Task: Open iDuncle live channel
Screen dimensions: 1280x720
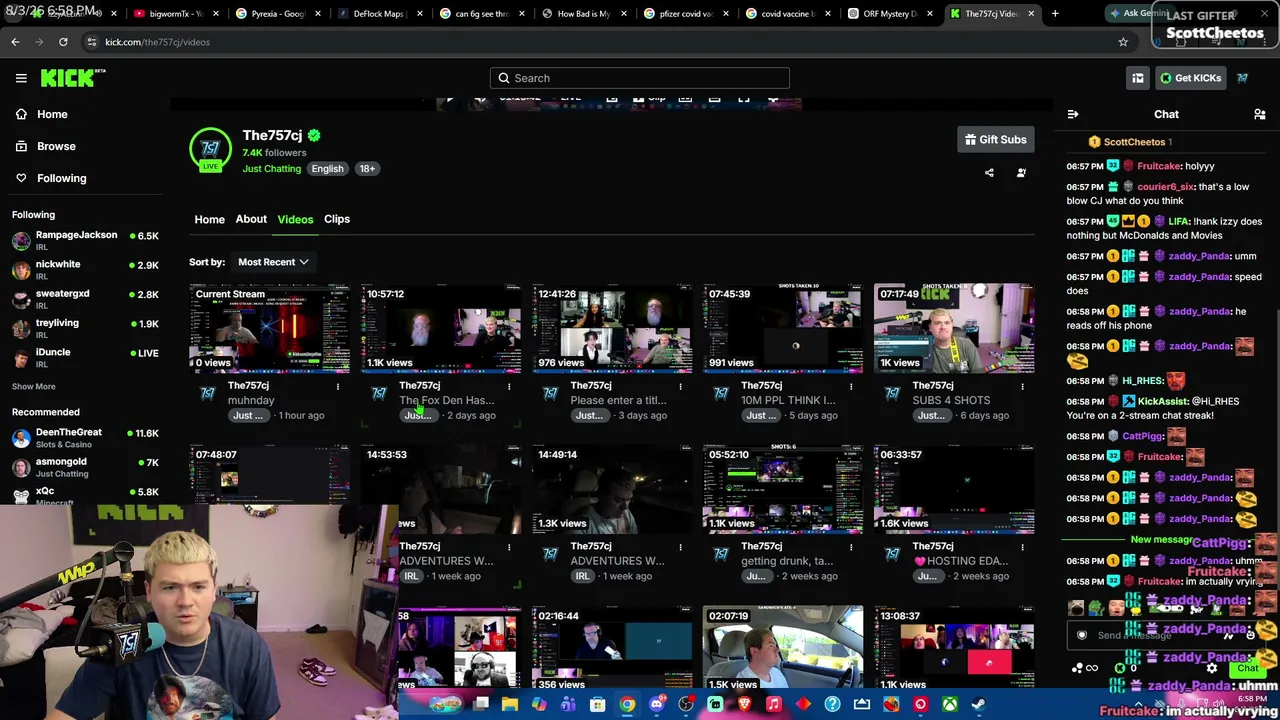Action: [85, 357]
